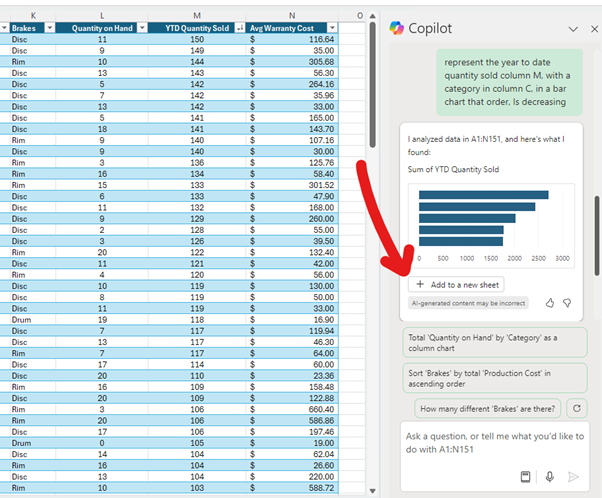Select warranty cost cell 588.72
Image resolution: width=602 pixels, height=498 pixels.
292,488
